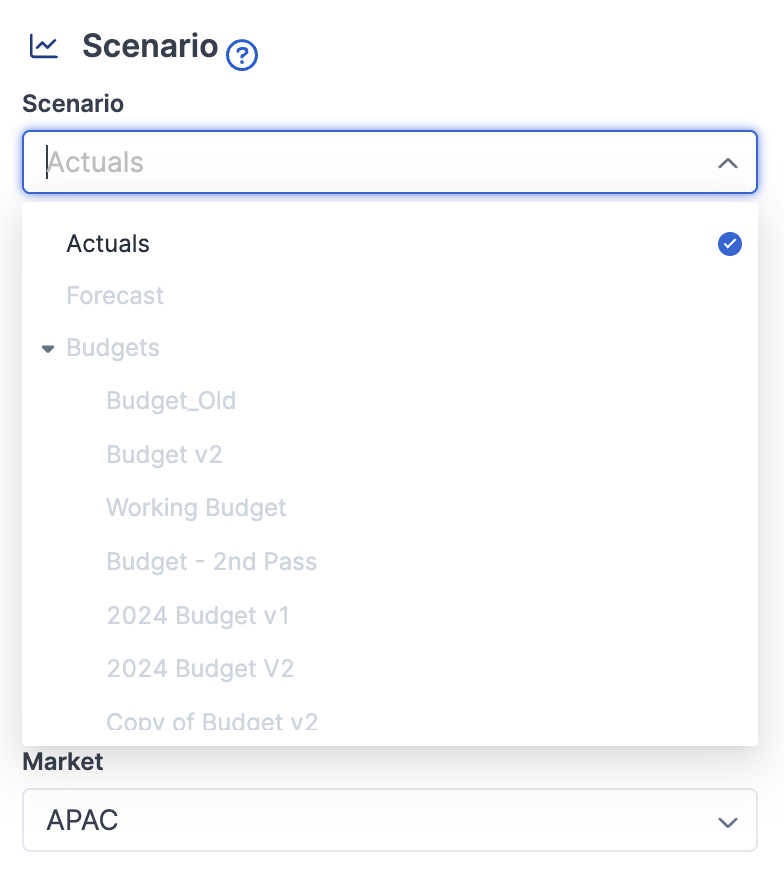Screen dimensions: 784x872
Task: Choose Copy of Budget v2 option
Action: pyautogui.click(x=212, y=720)
